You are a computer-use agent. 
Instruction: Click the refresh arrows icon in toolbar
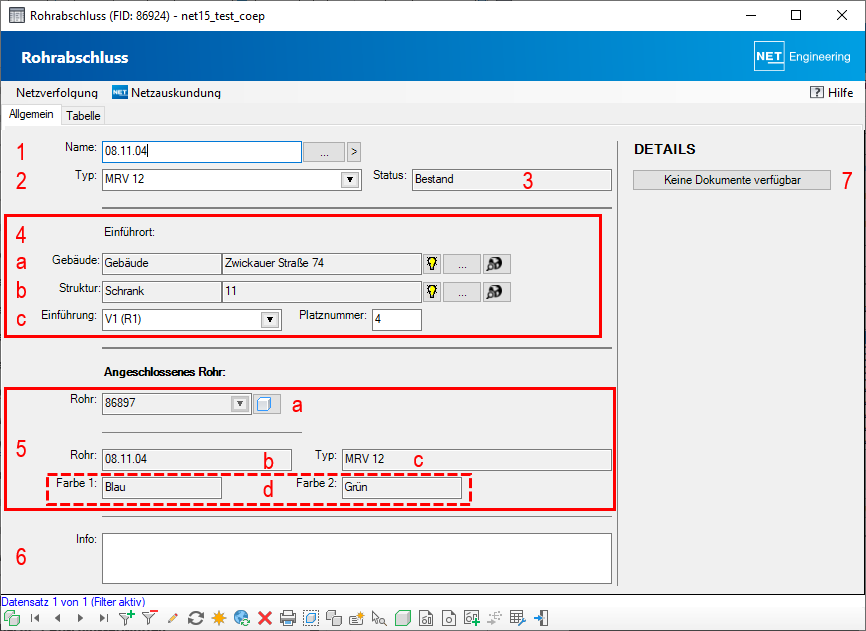tap(196, 619)
